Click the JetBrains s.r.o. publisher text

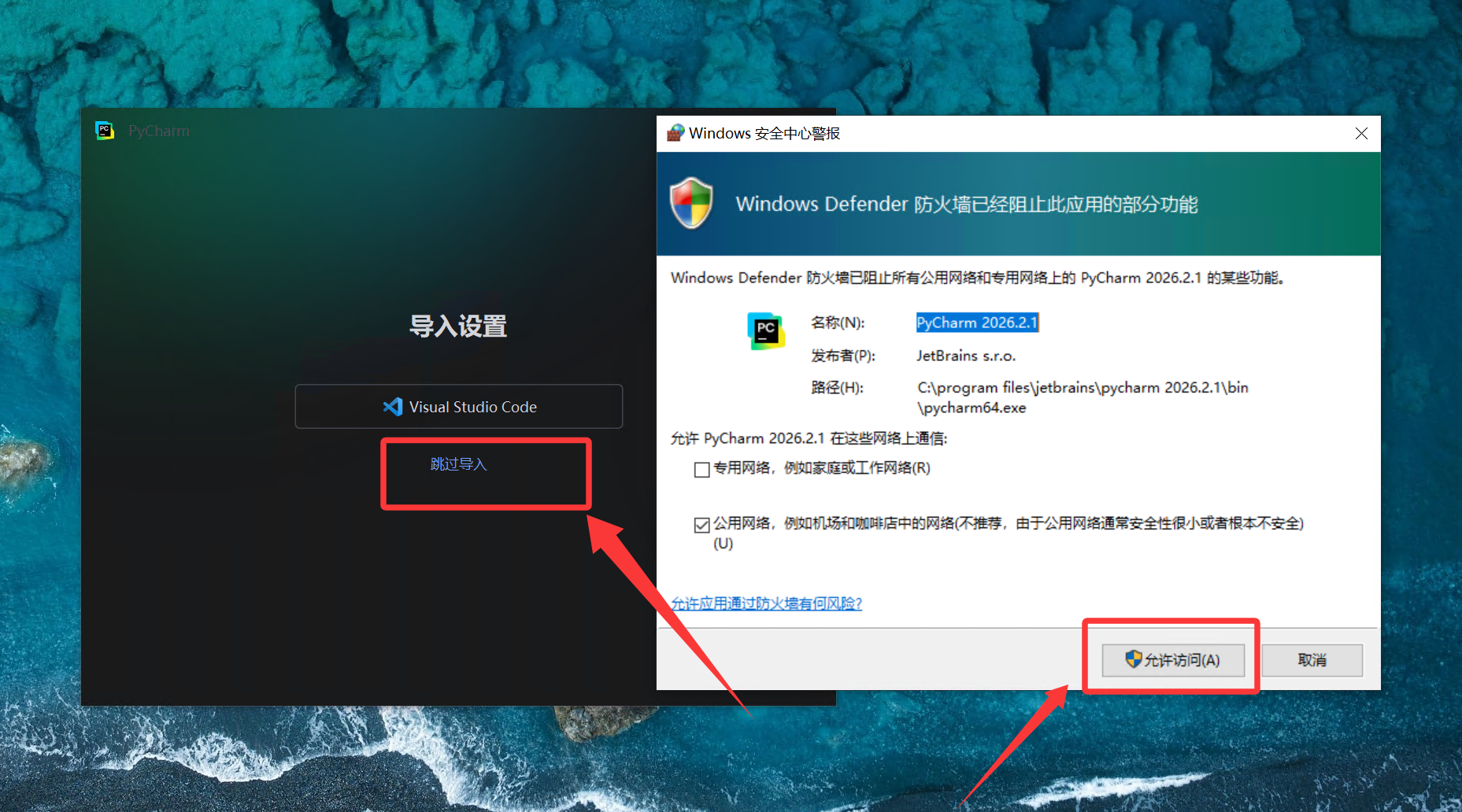pyautogui.click(x=966, y=356)
